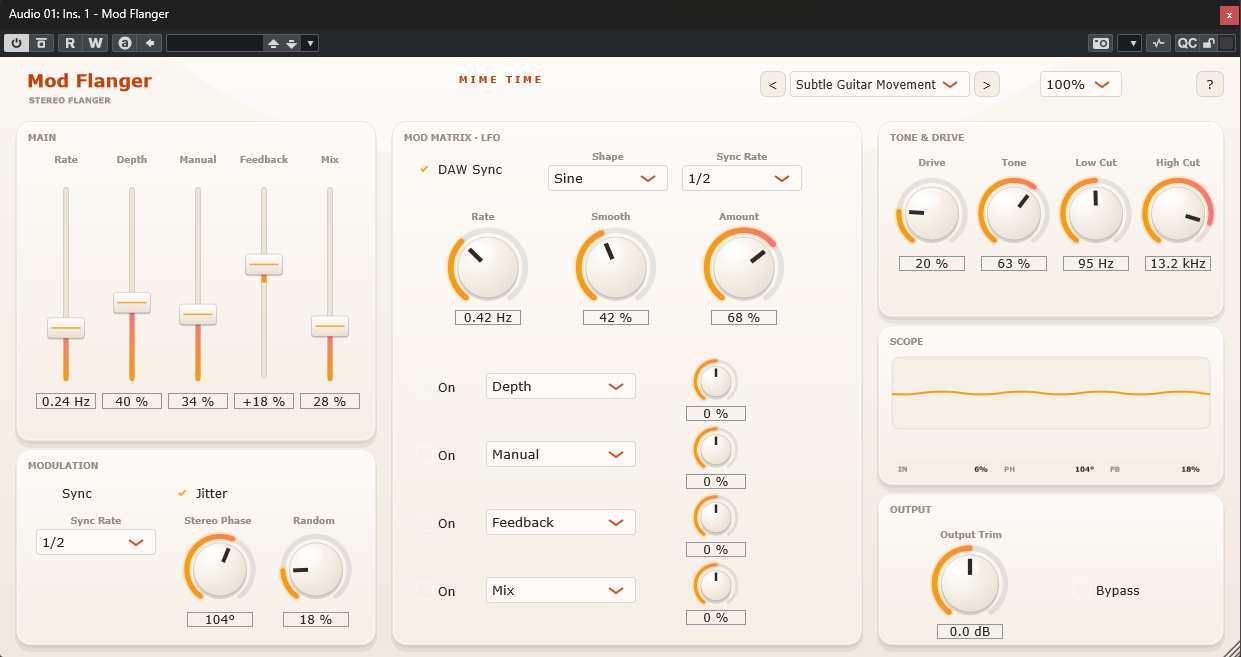Enable Write automation (W) button
The image size is (1241, 657).
[95, 43]
